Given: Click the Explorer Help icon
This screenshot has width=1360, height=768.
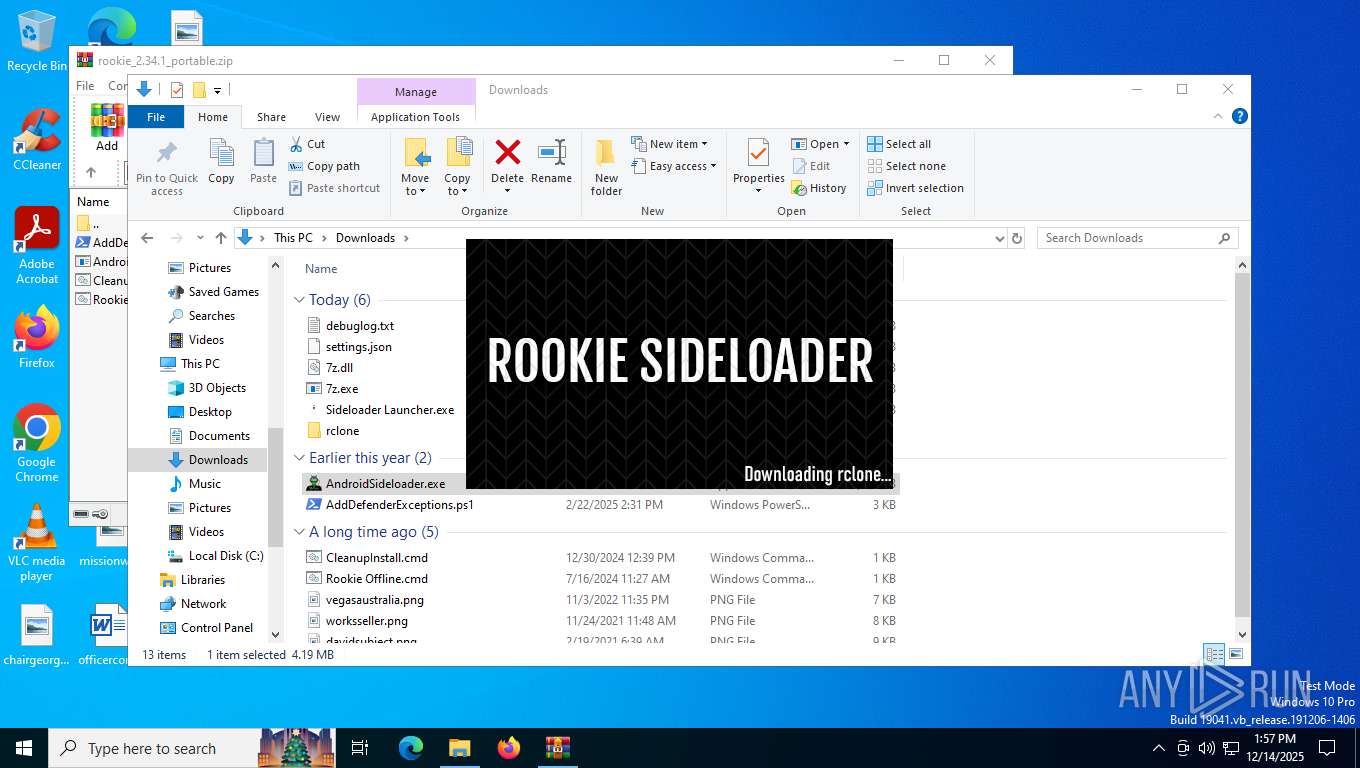Looking at the screenshot, I should point(1240,116).
